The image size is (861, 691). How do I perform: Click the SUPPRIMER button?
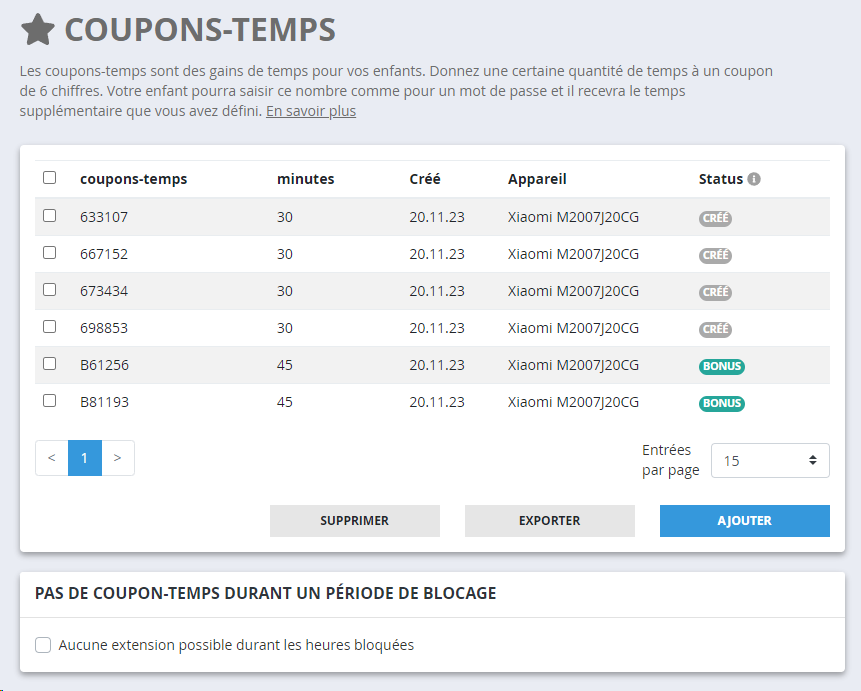pos(355,521)
